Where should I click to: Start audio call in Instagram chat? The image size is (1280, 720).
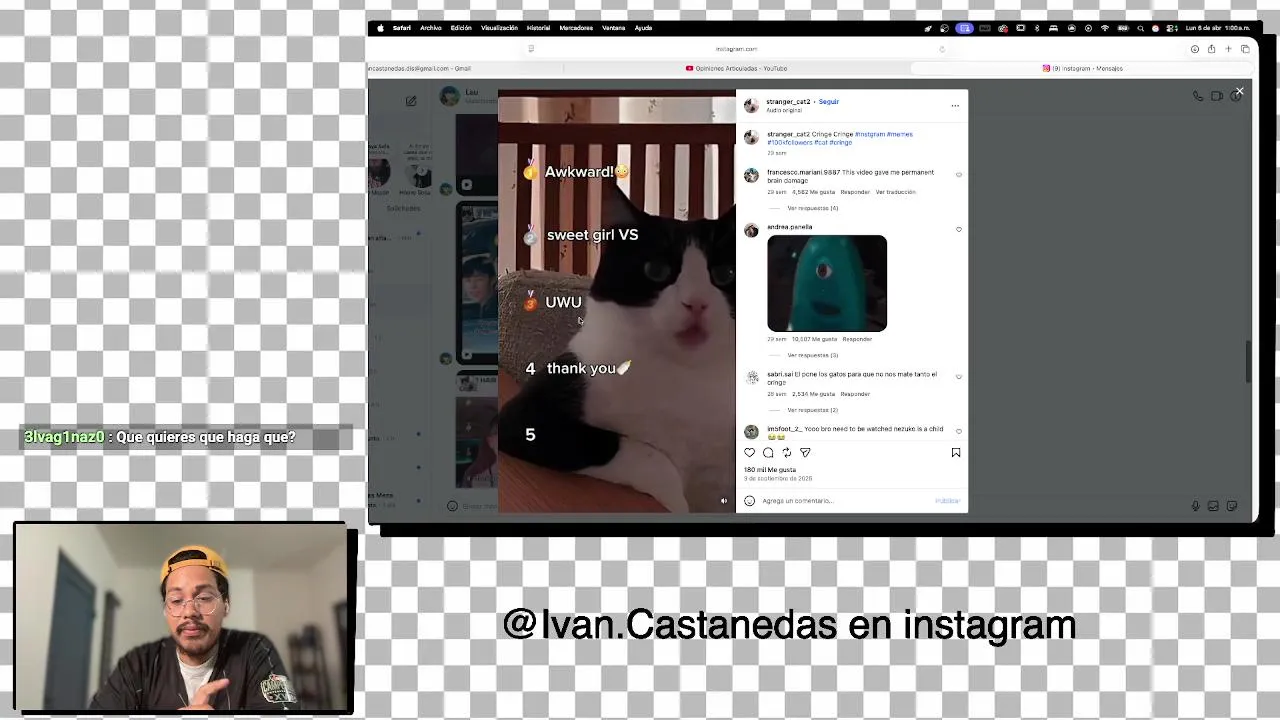click(x=1198, y=96)
